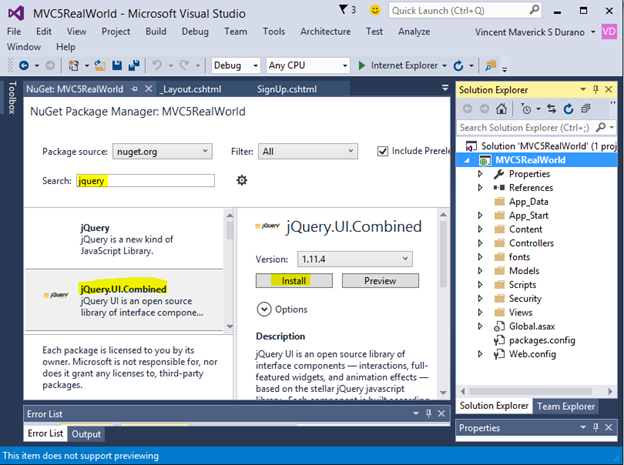Select the jQuery.UI.Combined package result

[x=124, y=301]
